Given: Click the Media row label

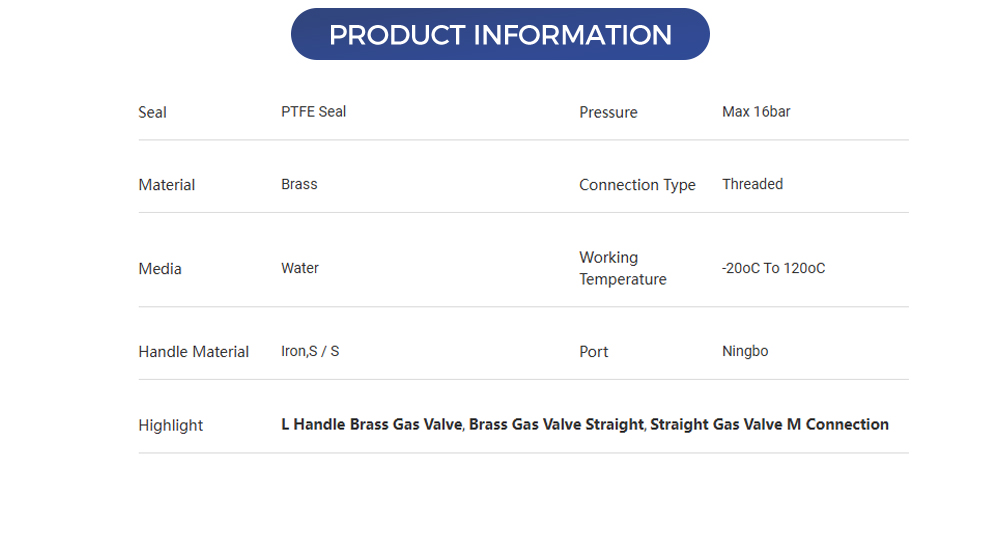Looking at the screenshot, I should [160, 269].
